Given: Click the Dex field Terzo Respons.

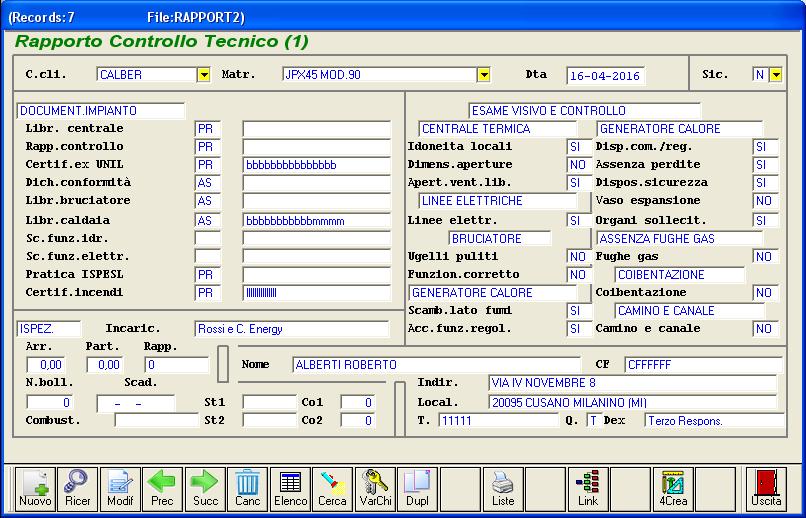Looking at the screenshot, I should [715, 420].
